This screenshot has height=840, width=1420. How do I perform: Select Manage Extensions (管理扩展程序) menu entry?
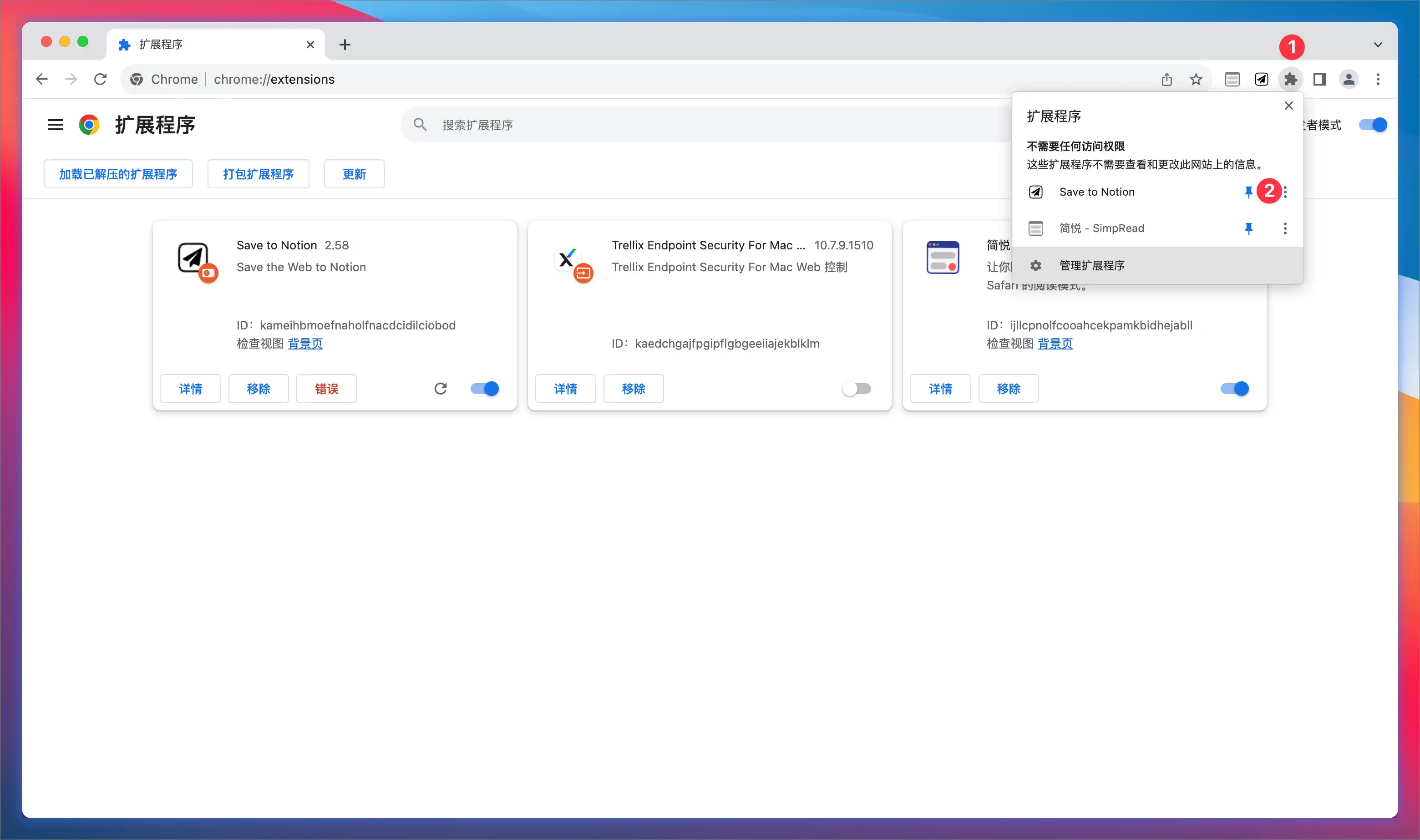1091,265
